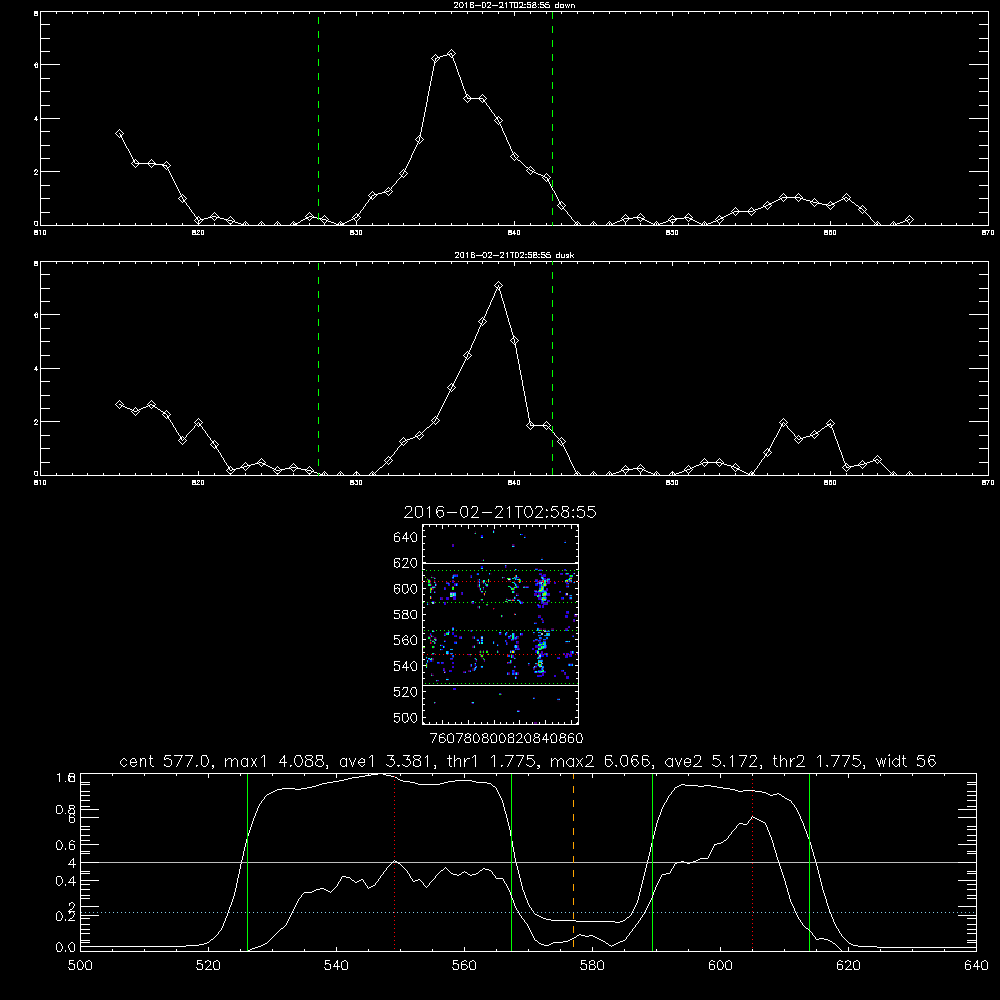Select the "widt 56" value
The width and height of the screenshot is (1000, 1000).
click(x=906, y=761)
